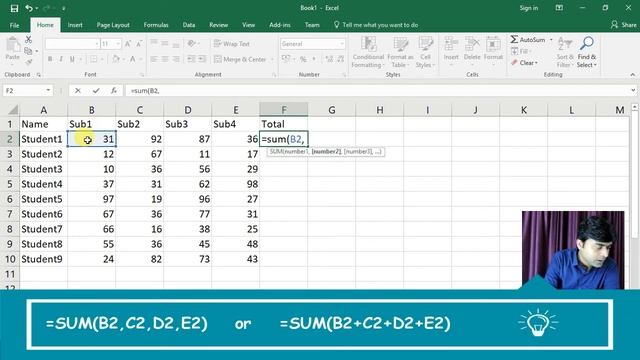The image size is (640, 360).
Task: Collapse the ribbon with the up chevron
Action: click(633, 75)
